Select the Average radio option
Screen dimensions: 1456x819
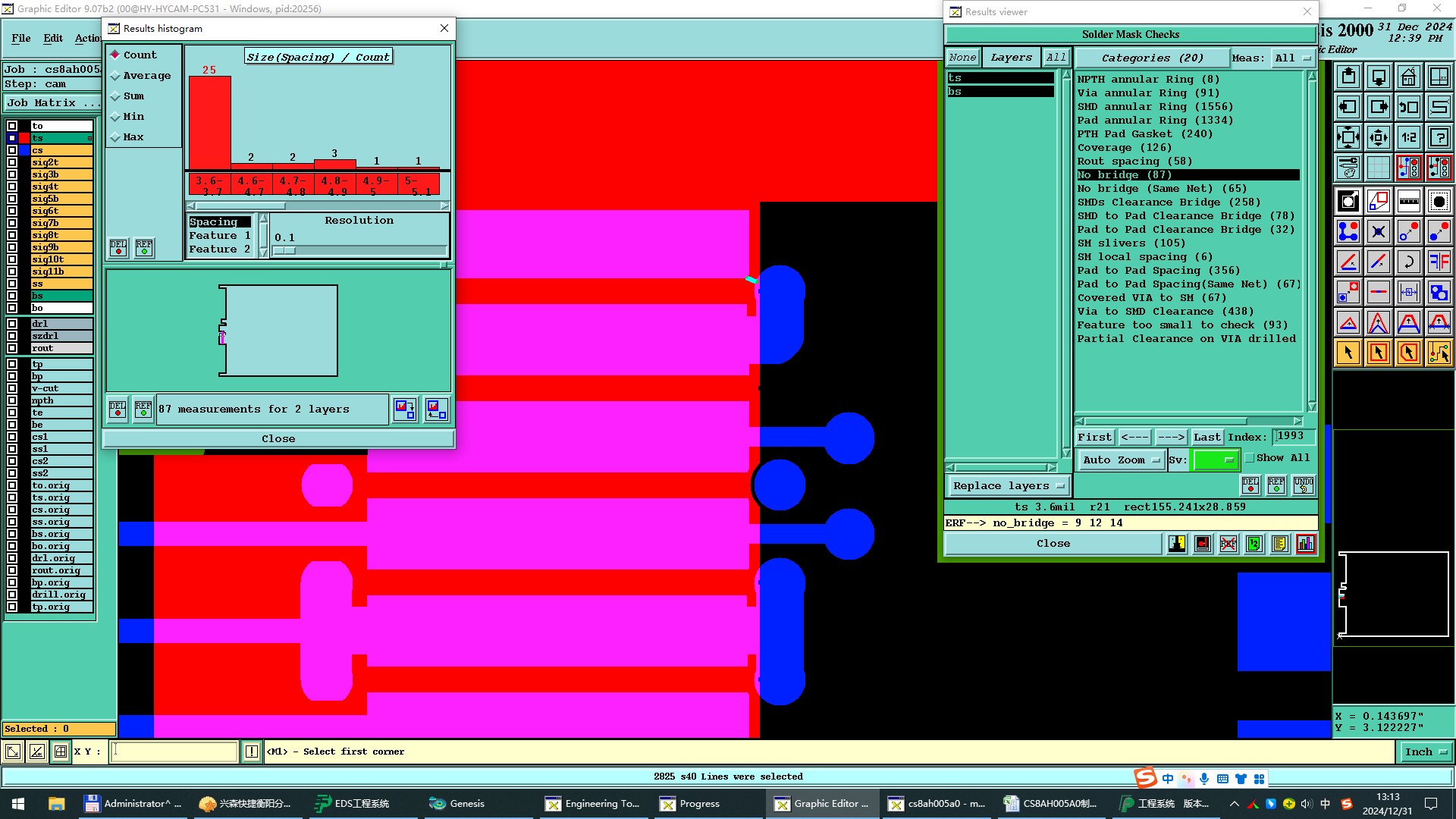(115, 76)
